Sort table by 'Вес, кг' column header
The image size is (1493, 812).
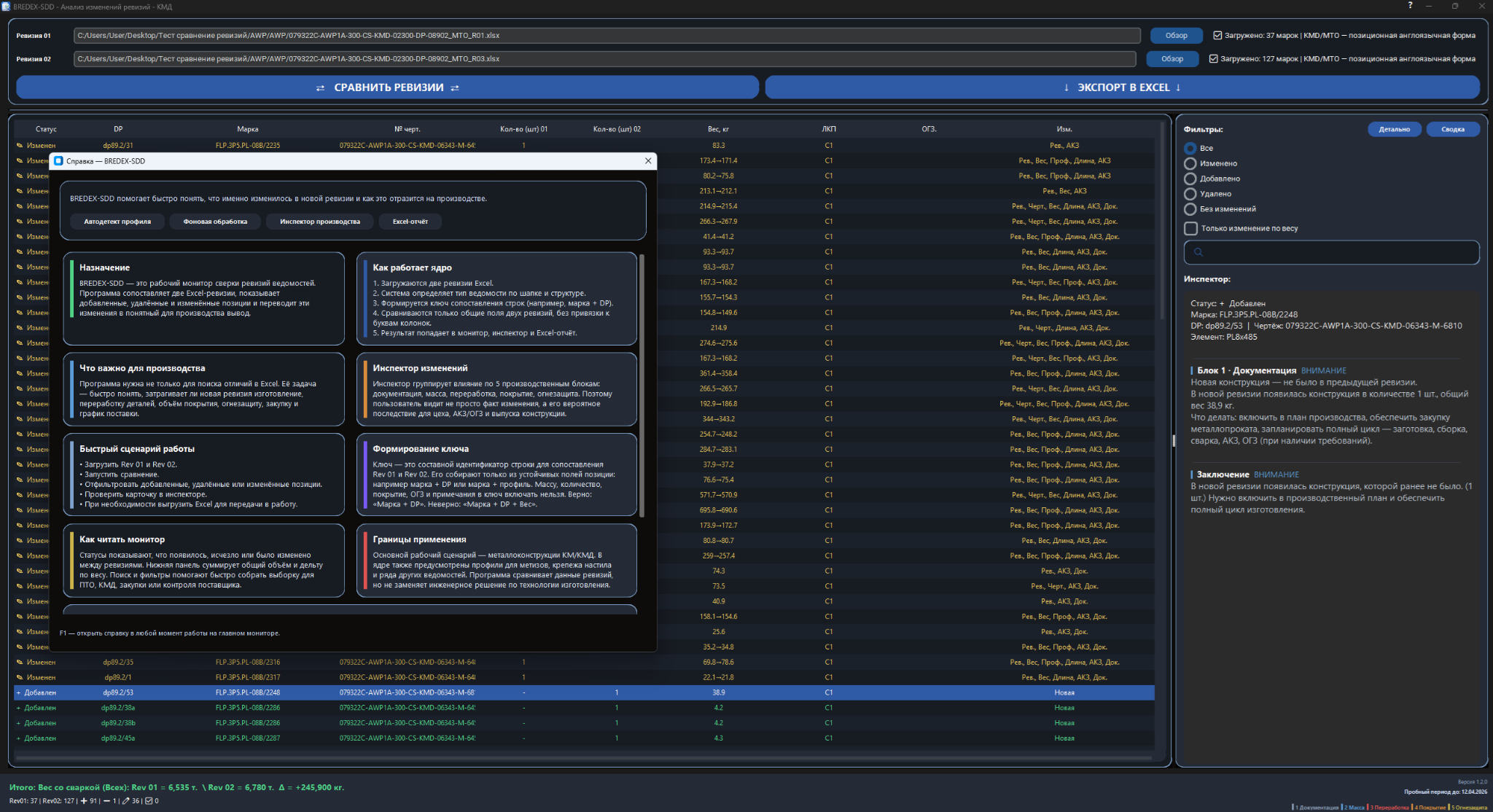(718, 130)
